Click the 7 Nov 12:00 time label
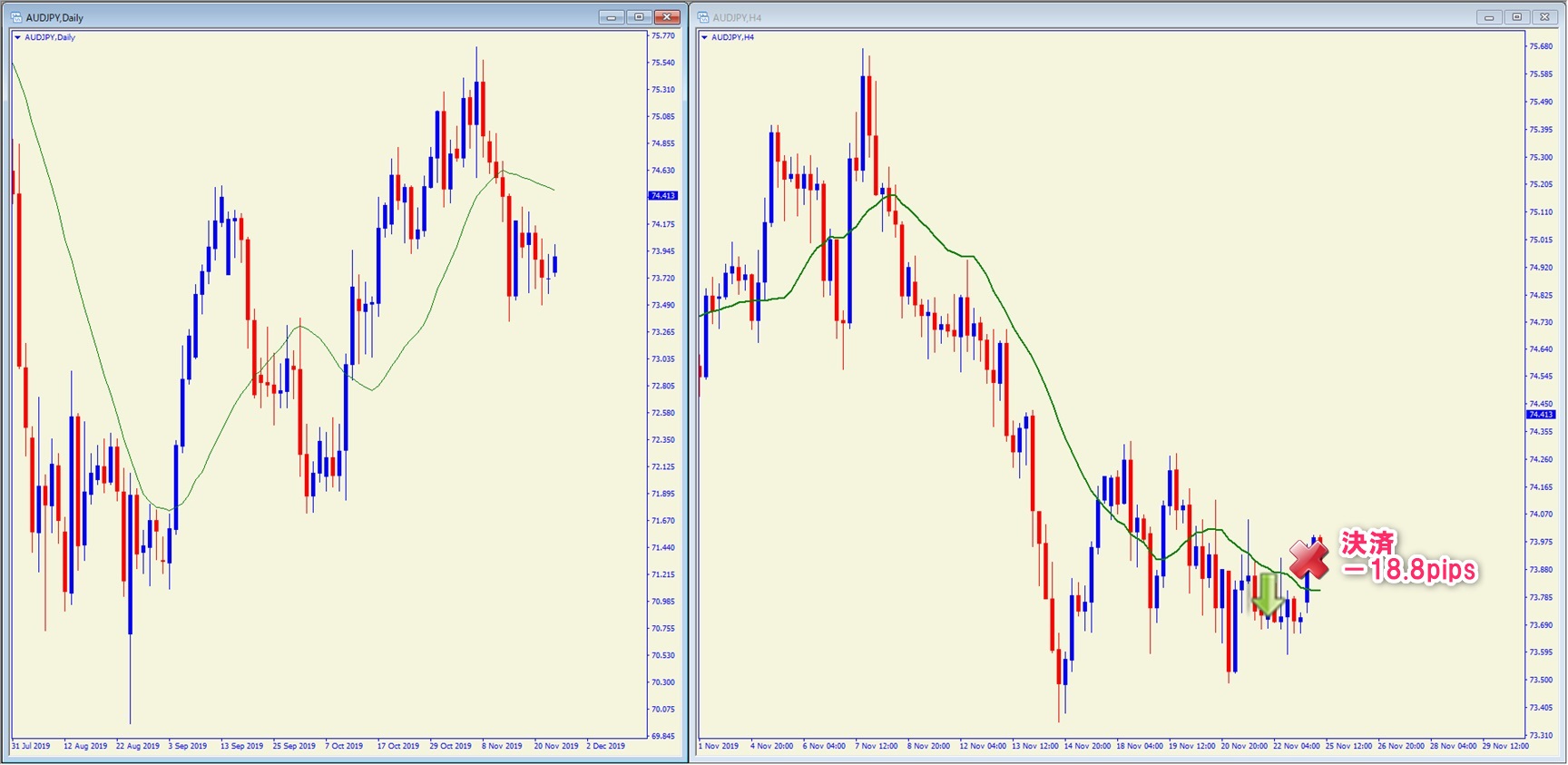The image size is (1568, 765). click(x=876, y=746)
